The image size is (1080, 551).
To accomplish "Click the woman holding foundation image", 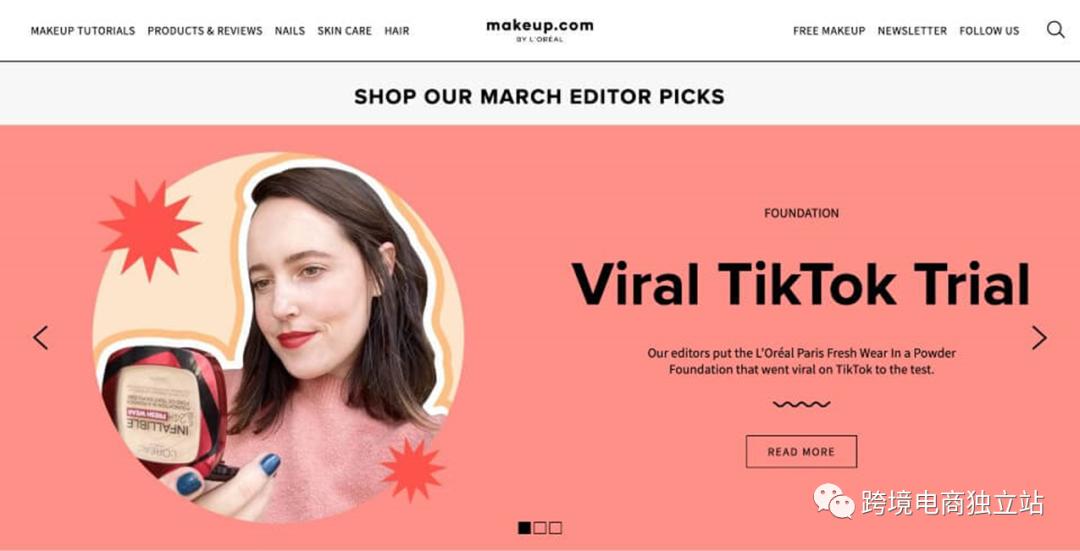I will point(278,337).
